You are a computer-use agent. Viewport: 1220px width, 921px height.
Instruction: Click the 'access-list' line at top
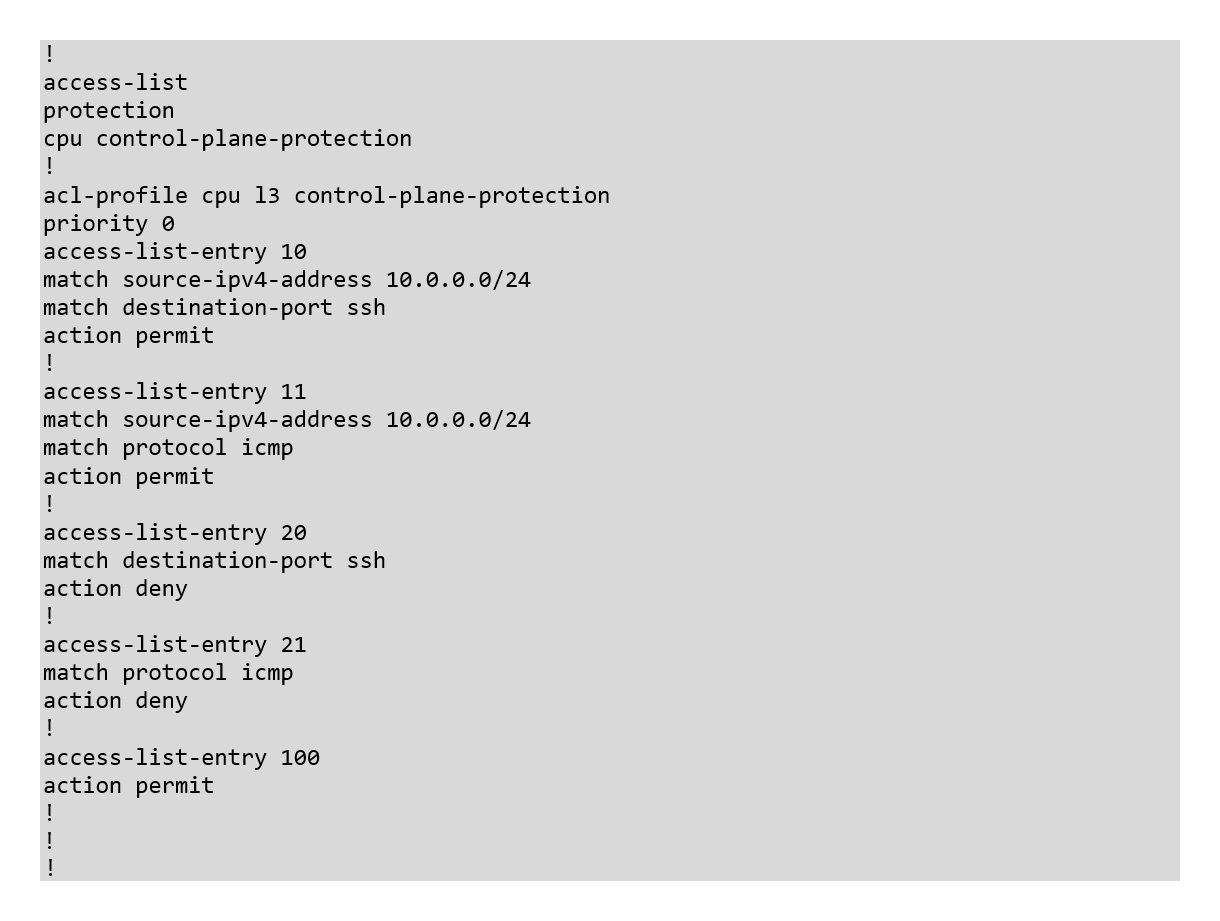[x=115, y=82]
